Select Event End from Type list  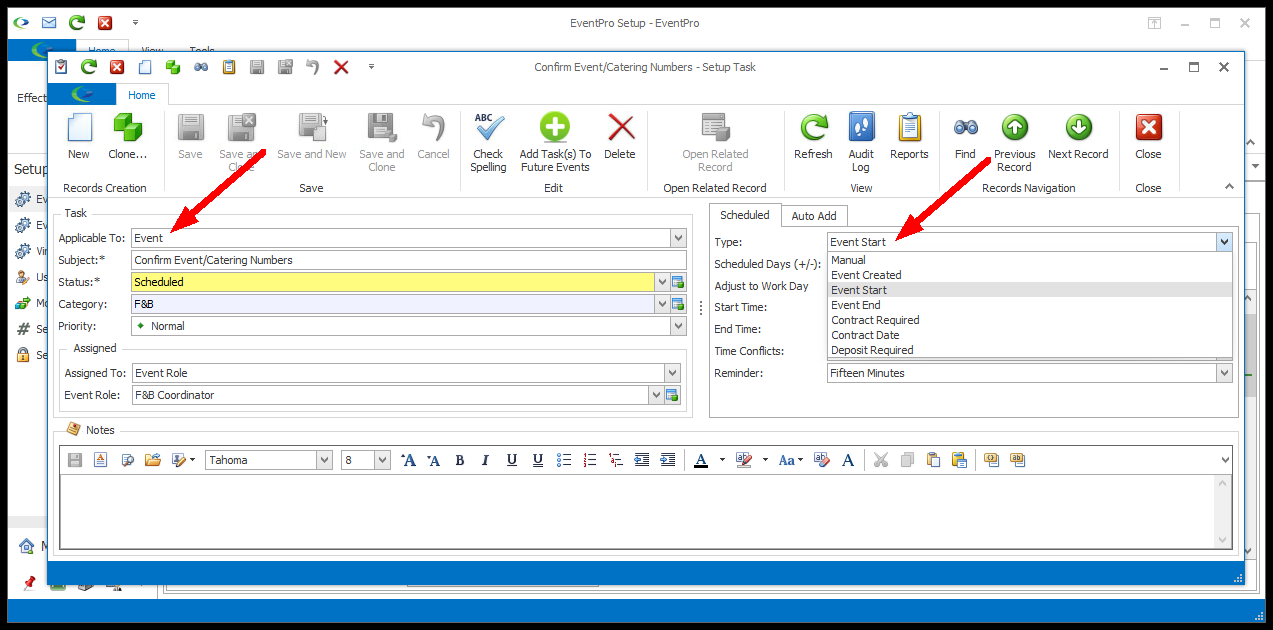(1030, 305)
